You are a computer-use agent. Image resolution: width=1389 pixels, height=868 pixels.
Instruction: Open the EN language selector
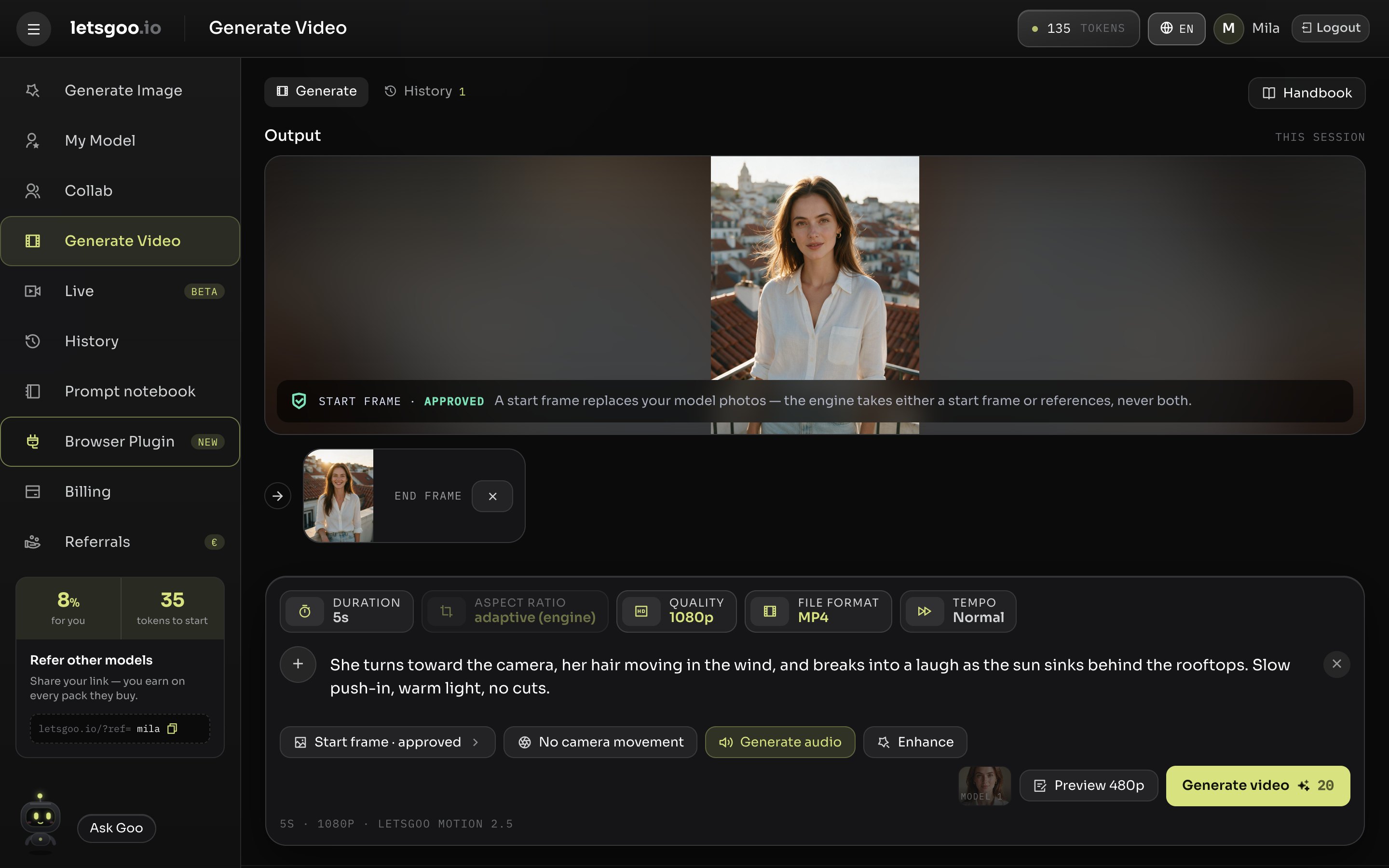click(x=1176, y=28)
